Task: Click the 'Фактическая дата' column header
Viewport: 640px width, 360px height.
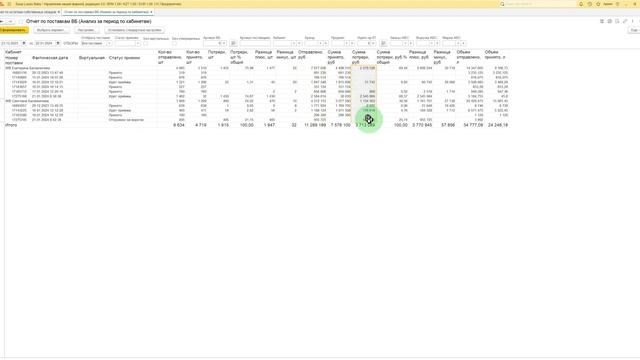Action: pos(50,58)
